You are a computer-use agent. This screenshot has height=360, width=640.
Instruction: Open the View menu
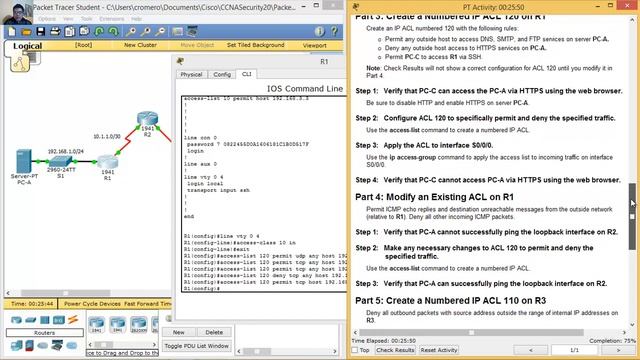click(68, 19)
